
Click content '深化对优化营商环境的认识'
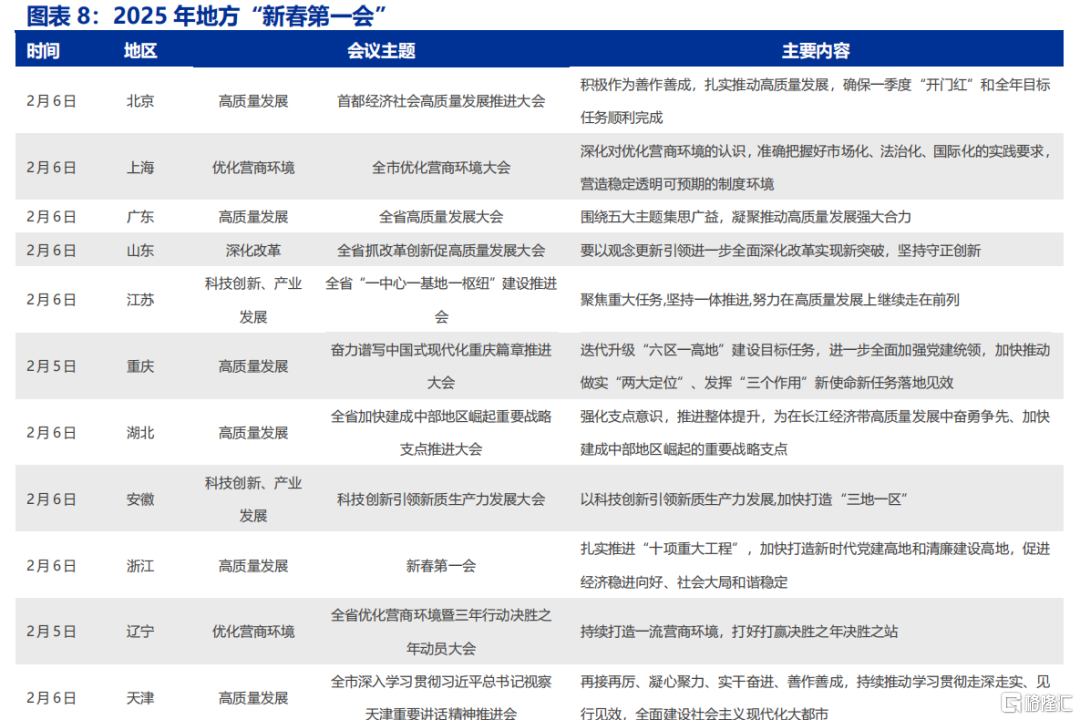click(663, 151)
